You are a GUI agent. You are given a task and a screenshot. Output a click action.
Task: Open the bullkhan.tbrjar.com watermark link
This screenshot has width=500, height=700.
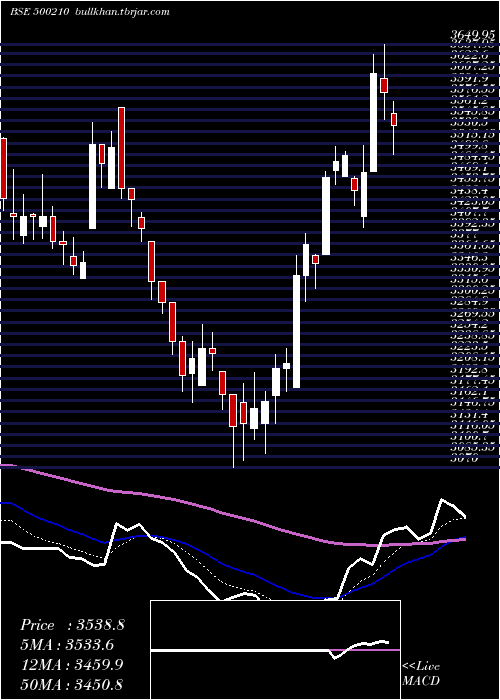121,12
